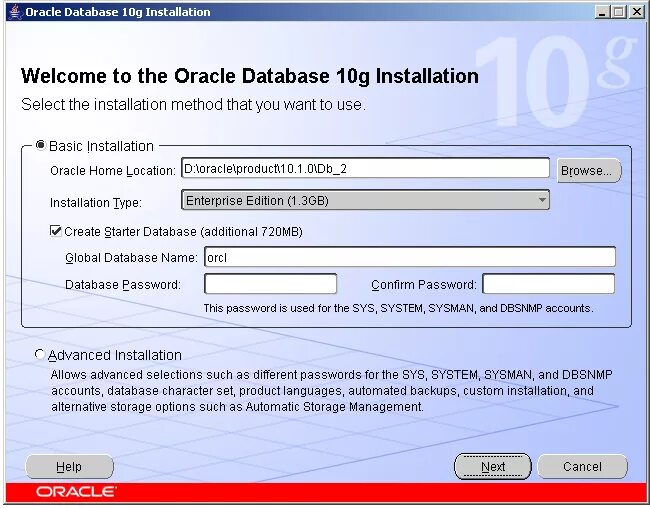Focus the Confirm Password field
Viewport: 650px width, 508px height.
click(549, 284)
